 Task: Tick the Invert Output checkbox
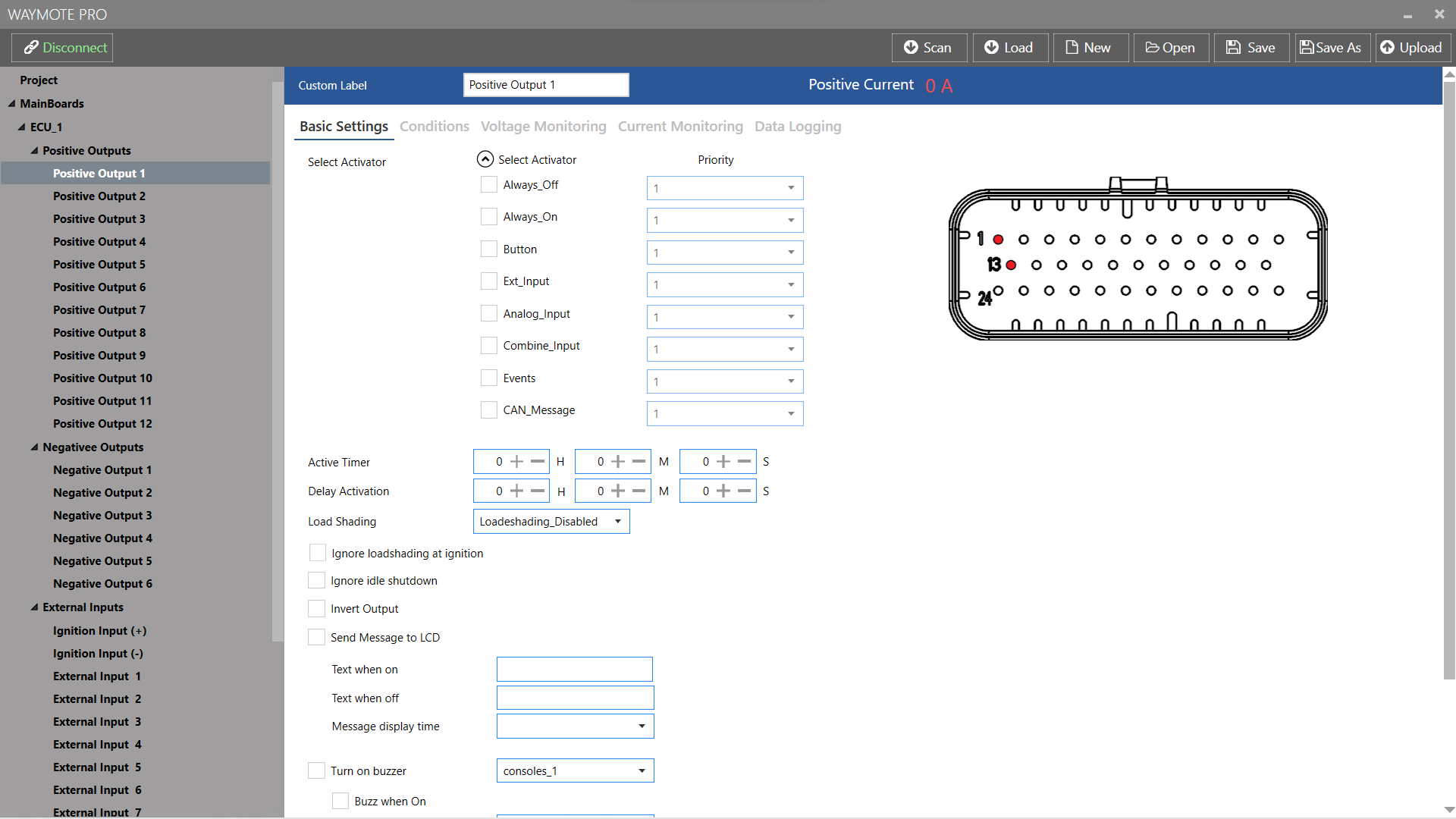(x=316, y=609)
